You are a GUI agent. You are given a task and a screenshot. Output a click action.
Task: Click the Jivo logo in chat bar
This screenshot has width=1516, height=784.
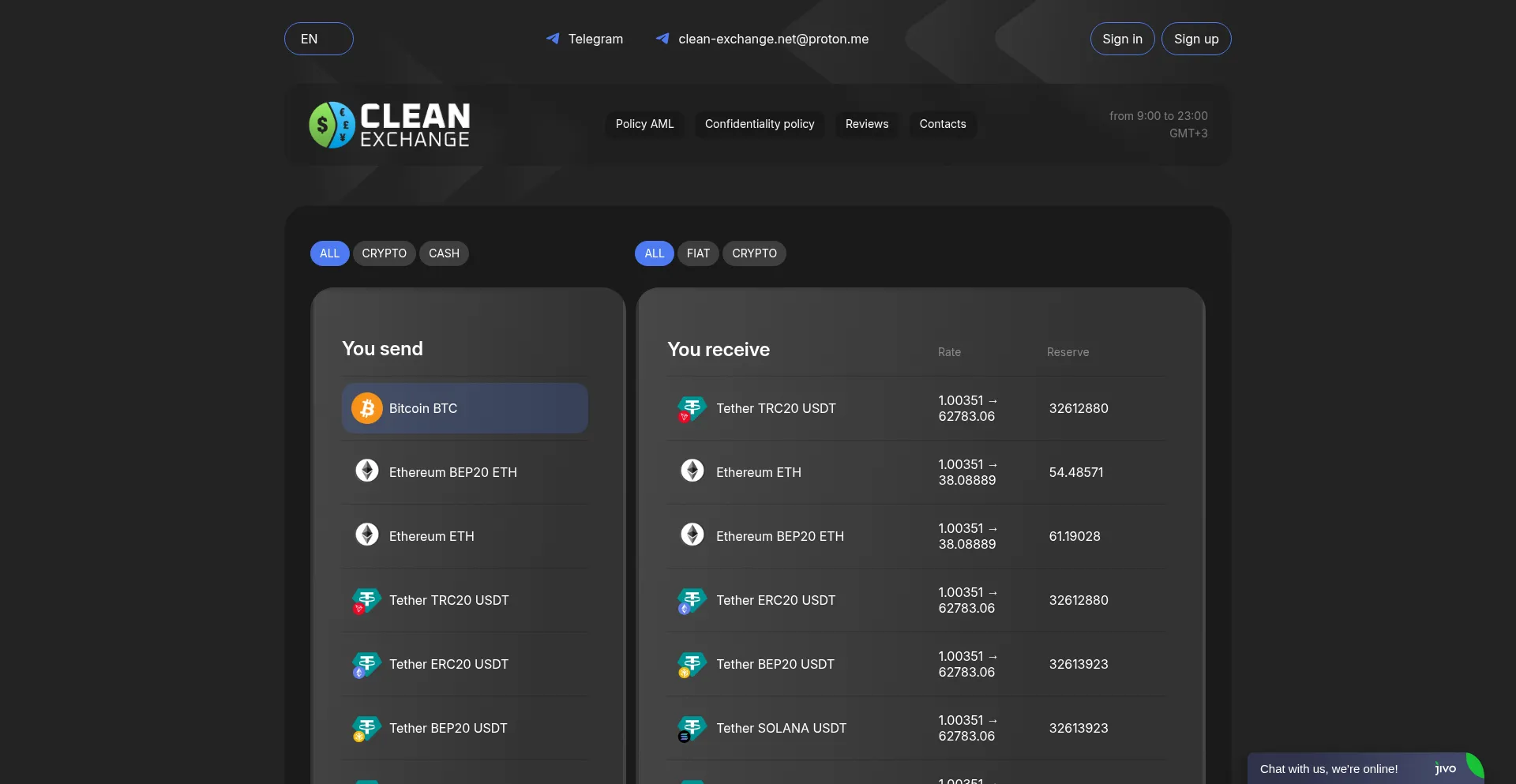[1446, 768]
